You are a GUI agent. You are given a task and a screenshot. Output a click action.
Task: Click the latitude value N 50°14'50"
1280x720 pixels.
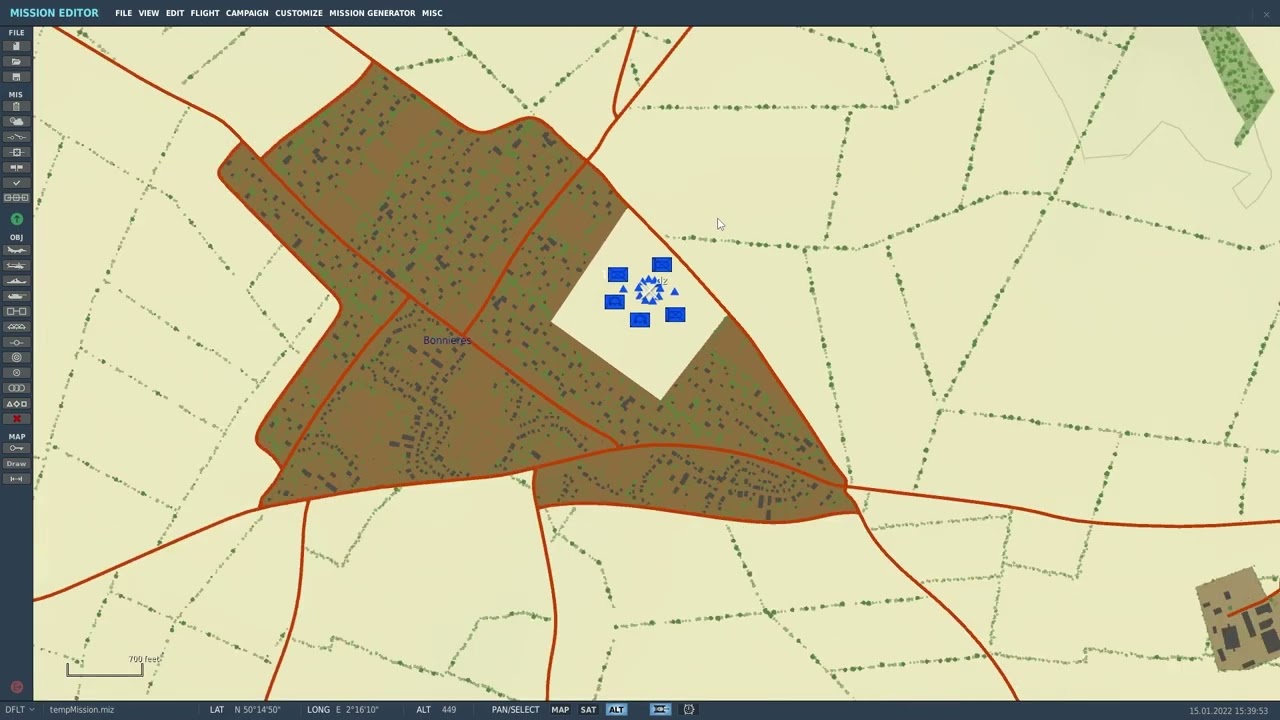point(258,710)
